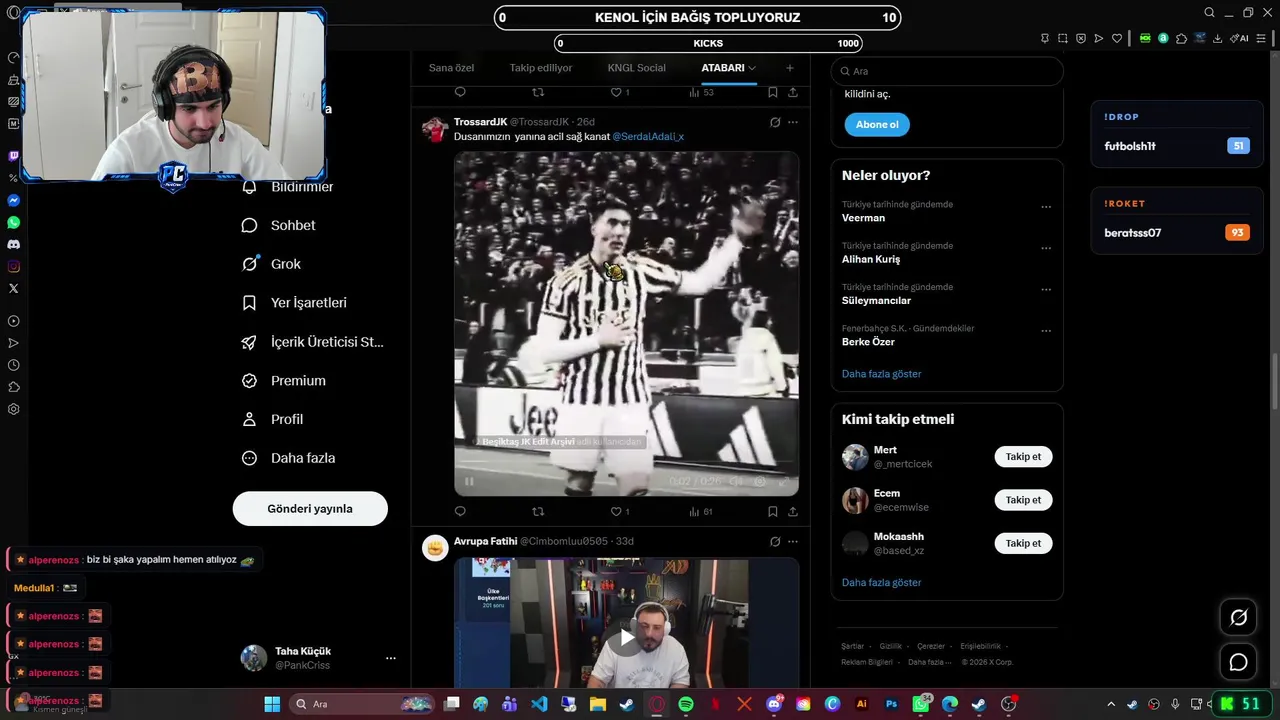Pause the Juventus player video

(468, 481)
